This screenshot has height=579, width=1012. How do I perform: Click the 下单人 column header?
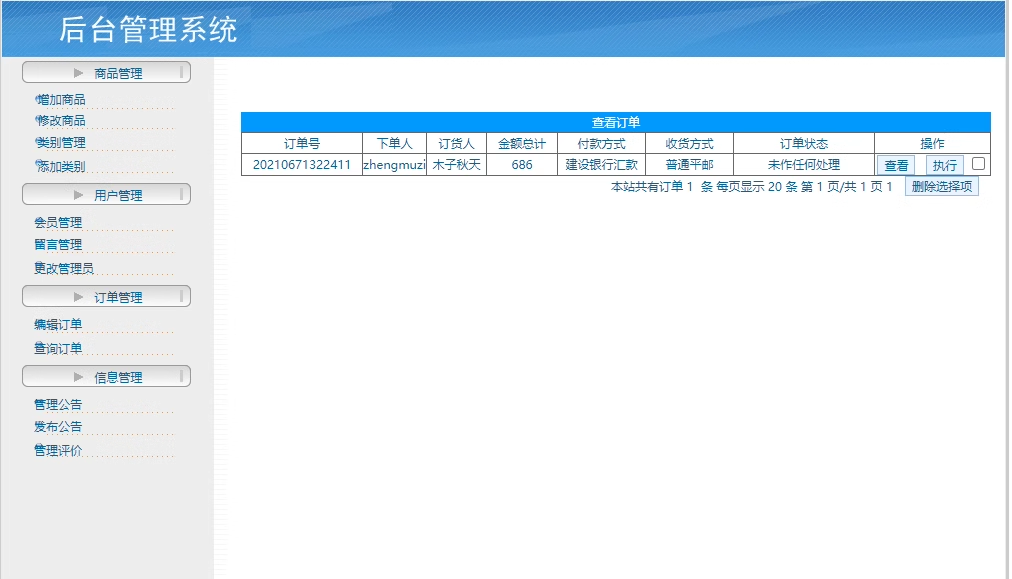[x=394, y=143]
